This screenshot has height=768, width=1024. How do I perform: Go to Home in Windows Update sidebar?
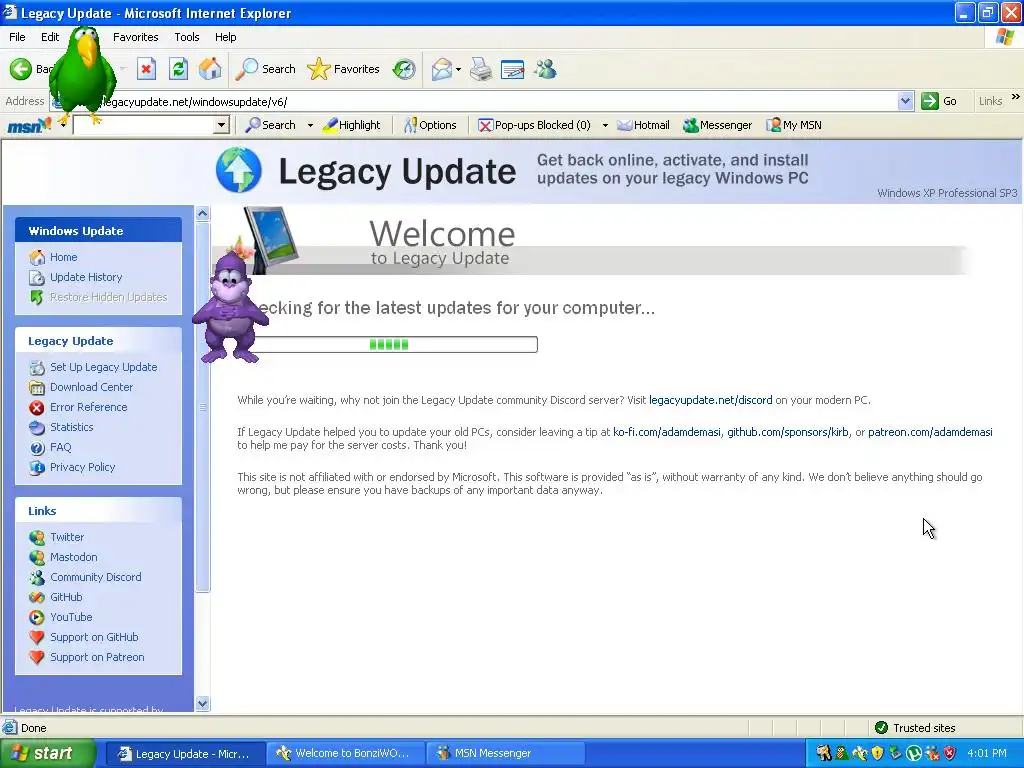[x=63, y=257]
